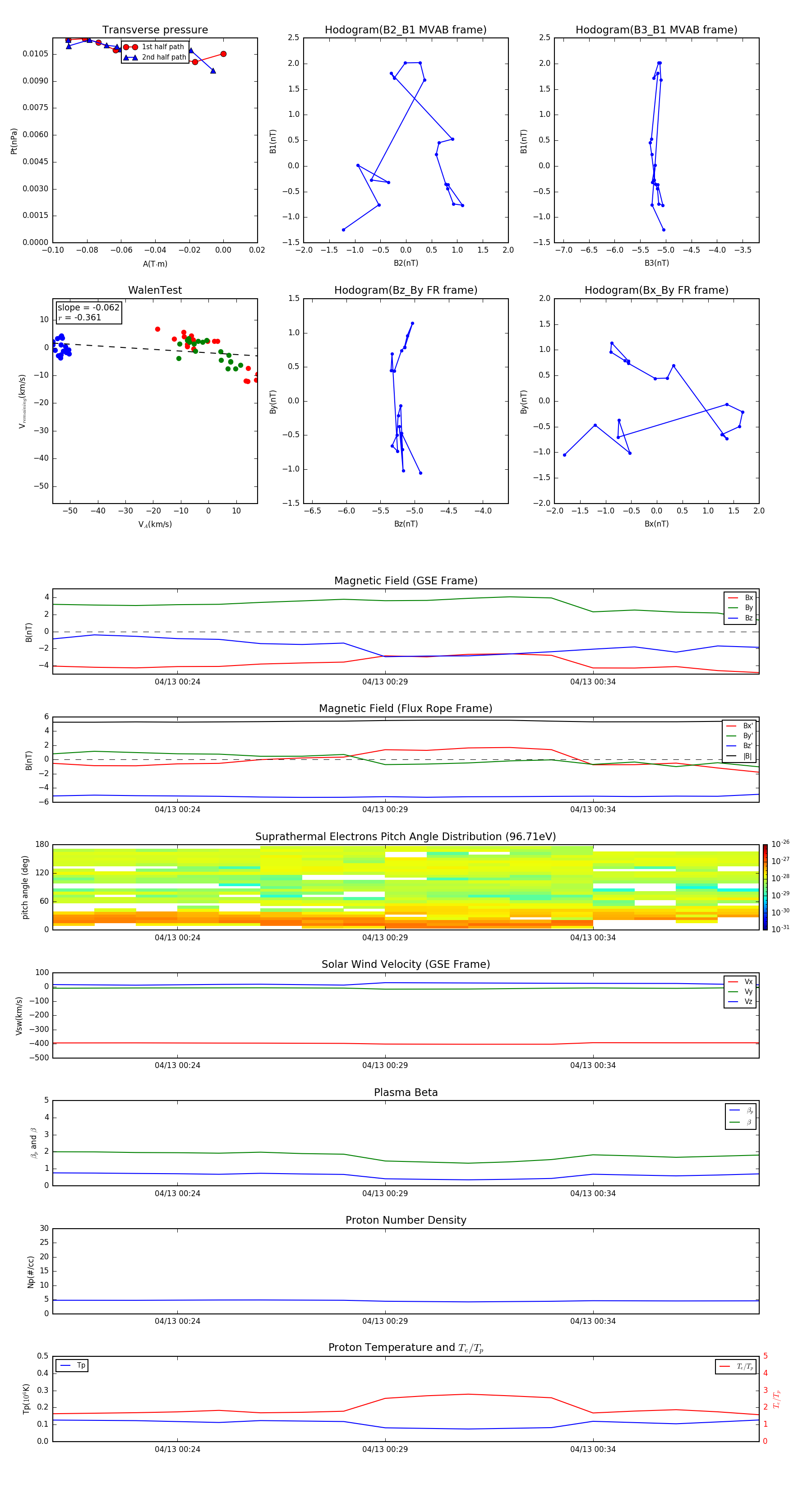Click the βp legend entry in Plasma Beta

pos(741,1110)
